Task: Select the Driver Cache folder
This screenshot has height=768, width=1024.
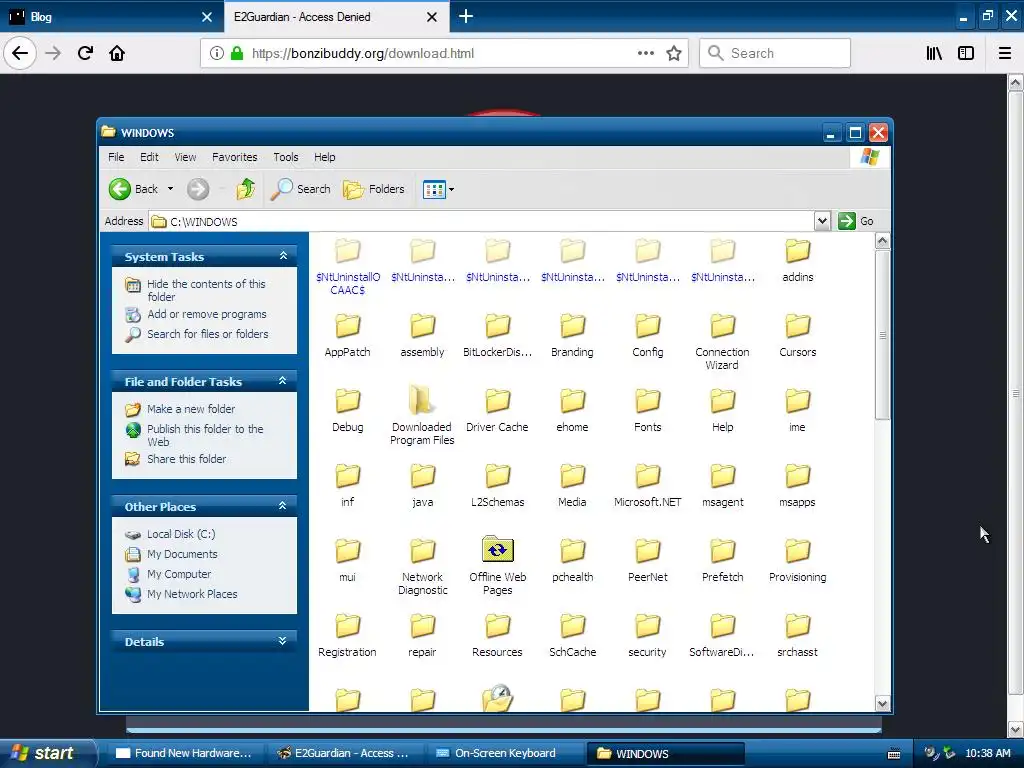Action: point(498,401)
